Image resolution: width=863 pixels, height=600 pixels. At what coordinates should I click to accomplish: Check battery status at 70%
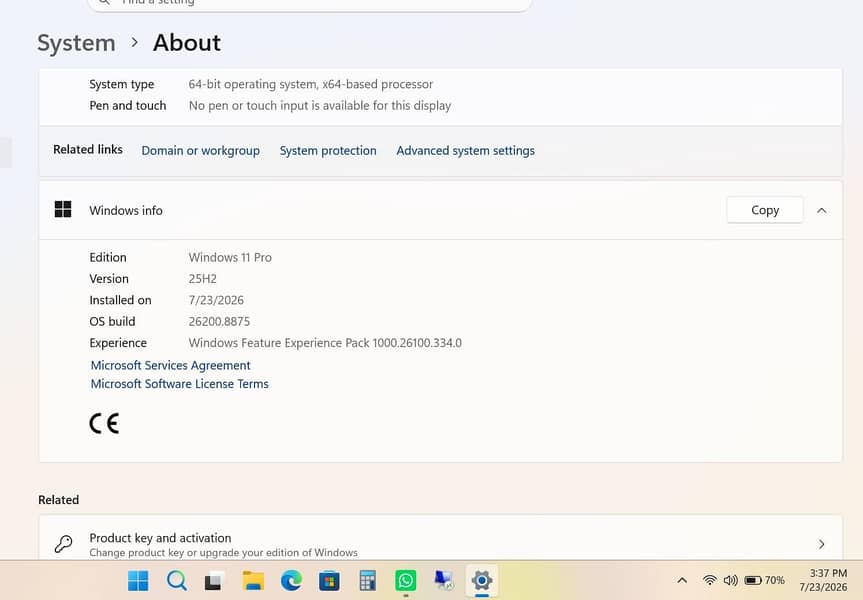[x=764, y=580]
